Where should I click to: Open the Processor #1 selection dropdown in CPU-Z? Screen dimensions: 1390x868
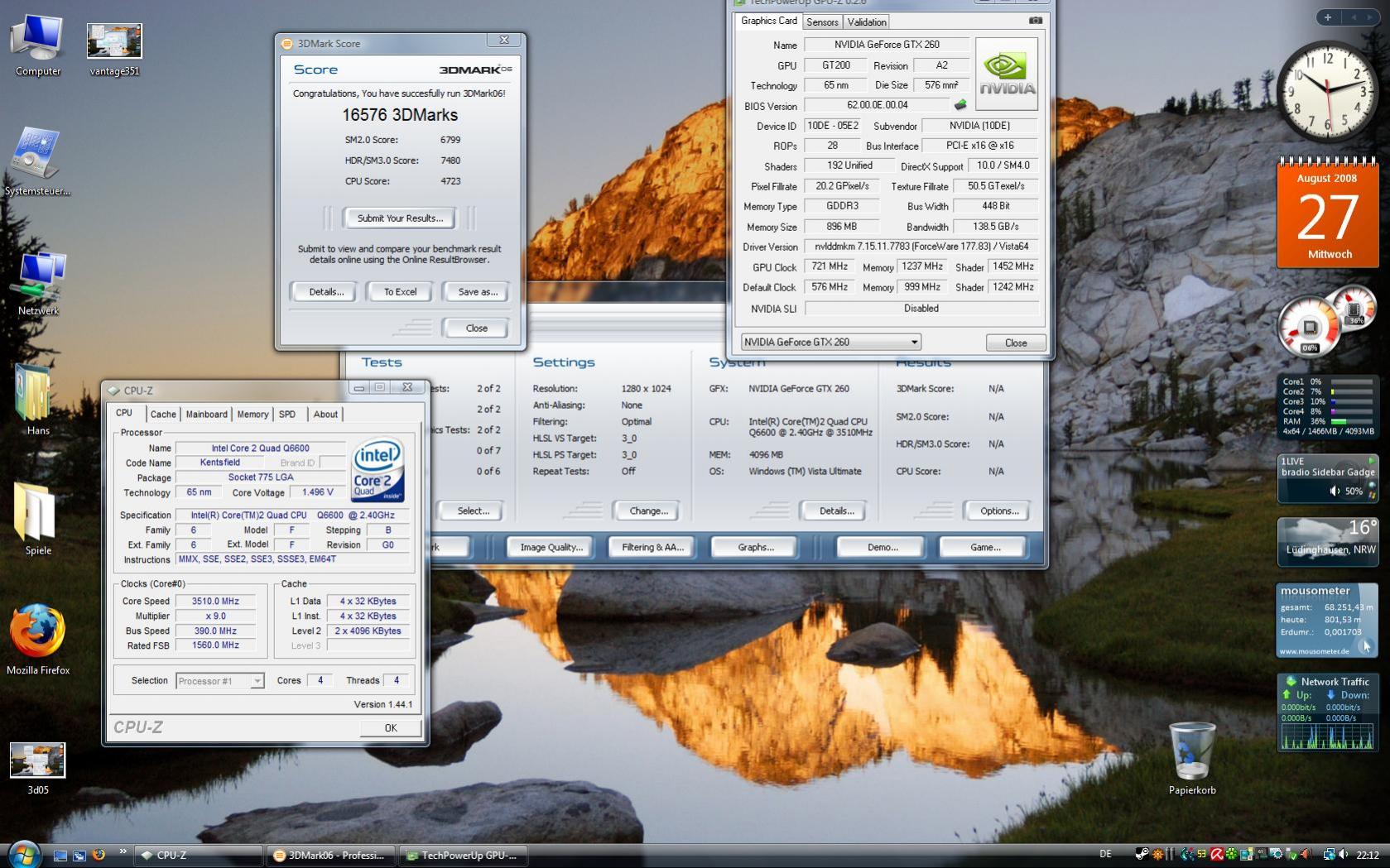(x=219, y=681)
